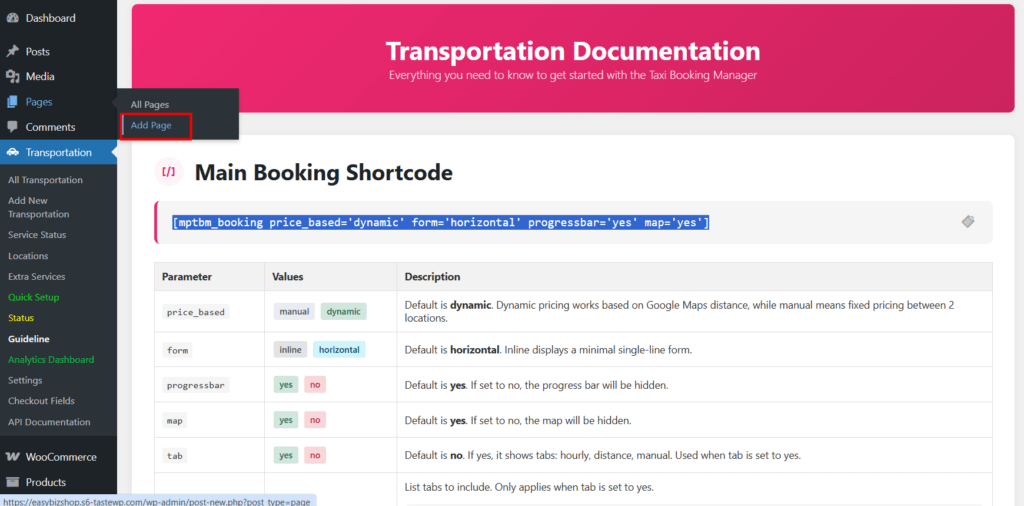This screenshot has height=506, width=1024.
Task: Open Quick Setup submenu item
Action: 33,297
